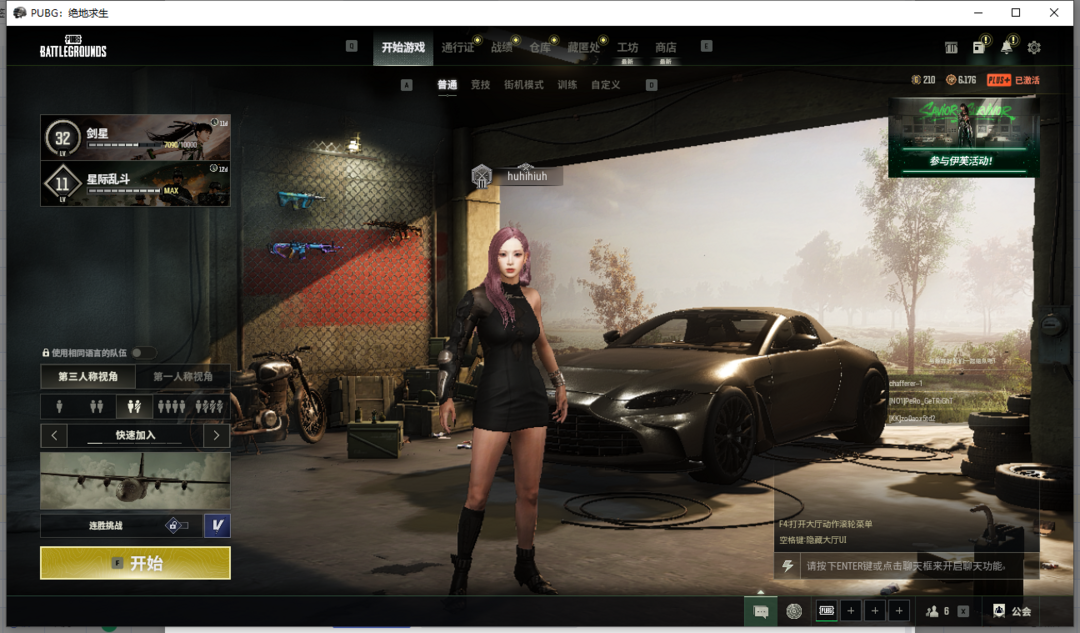
Task: Click the first plus slot in the bottom bar
Action: [851, 611]
